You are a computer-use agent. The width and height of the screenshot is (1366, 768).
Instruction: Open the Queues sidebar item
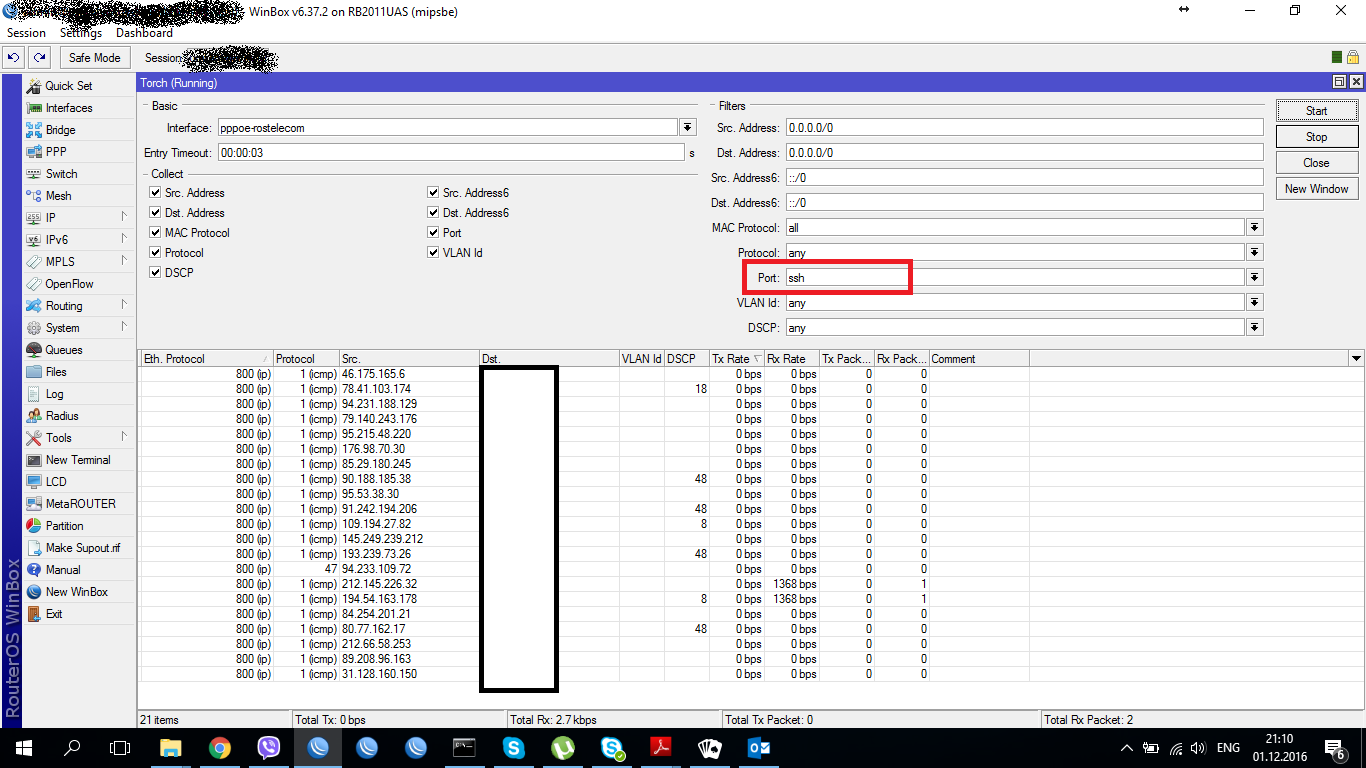pos(63,350)
